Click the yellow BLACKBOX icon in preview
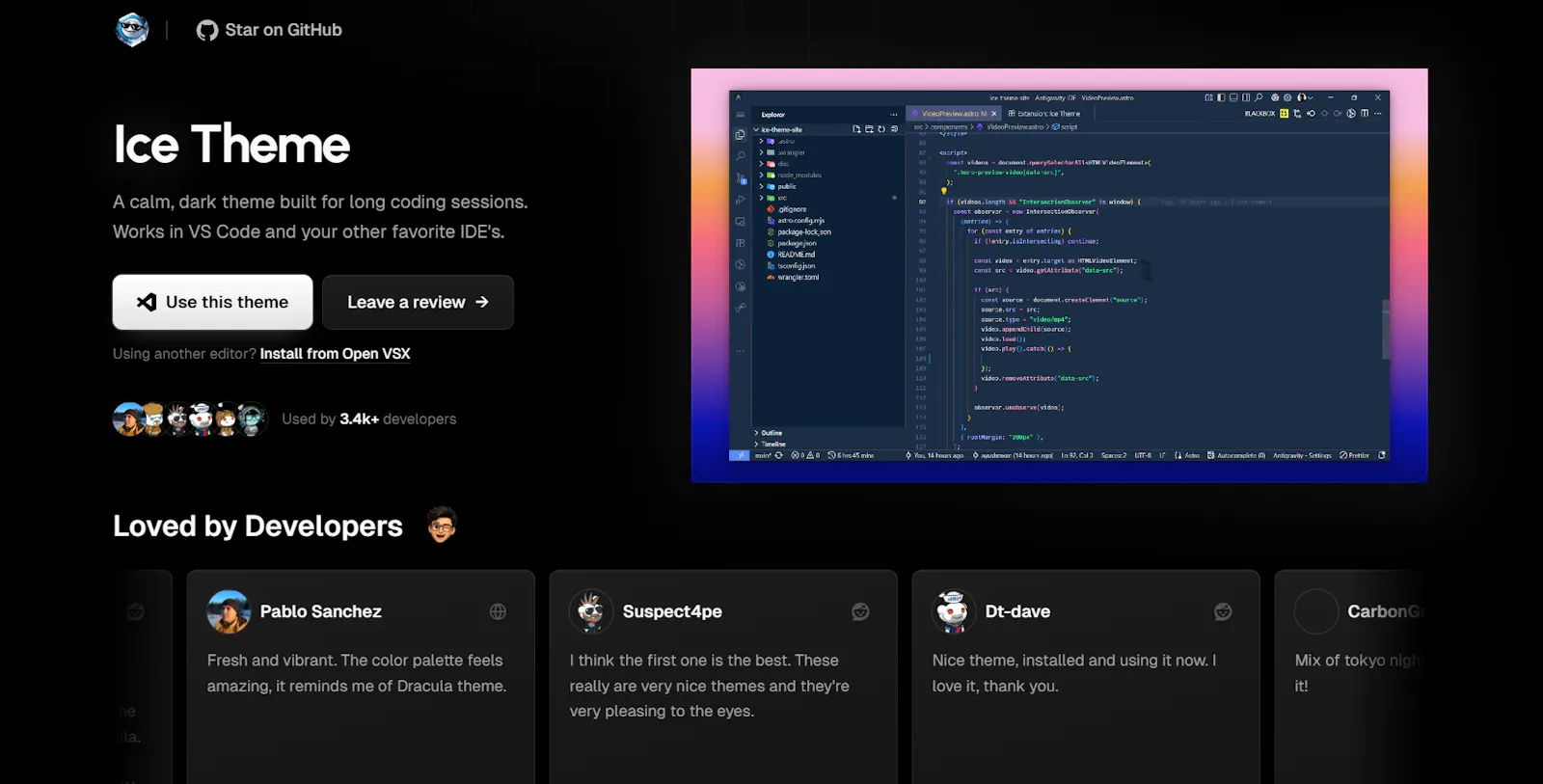This screenshot has width=1543, height=784. pyautogui.click(x=1284, y=113)
